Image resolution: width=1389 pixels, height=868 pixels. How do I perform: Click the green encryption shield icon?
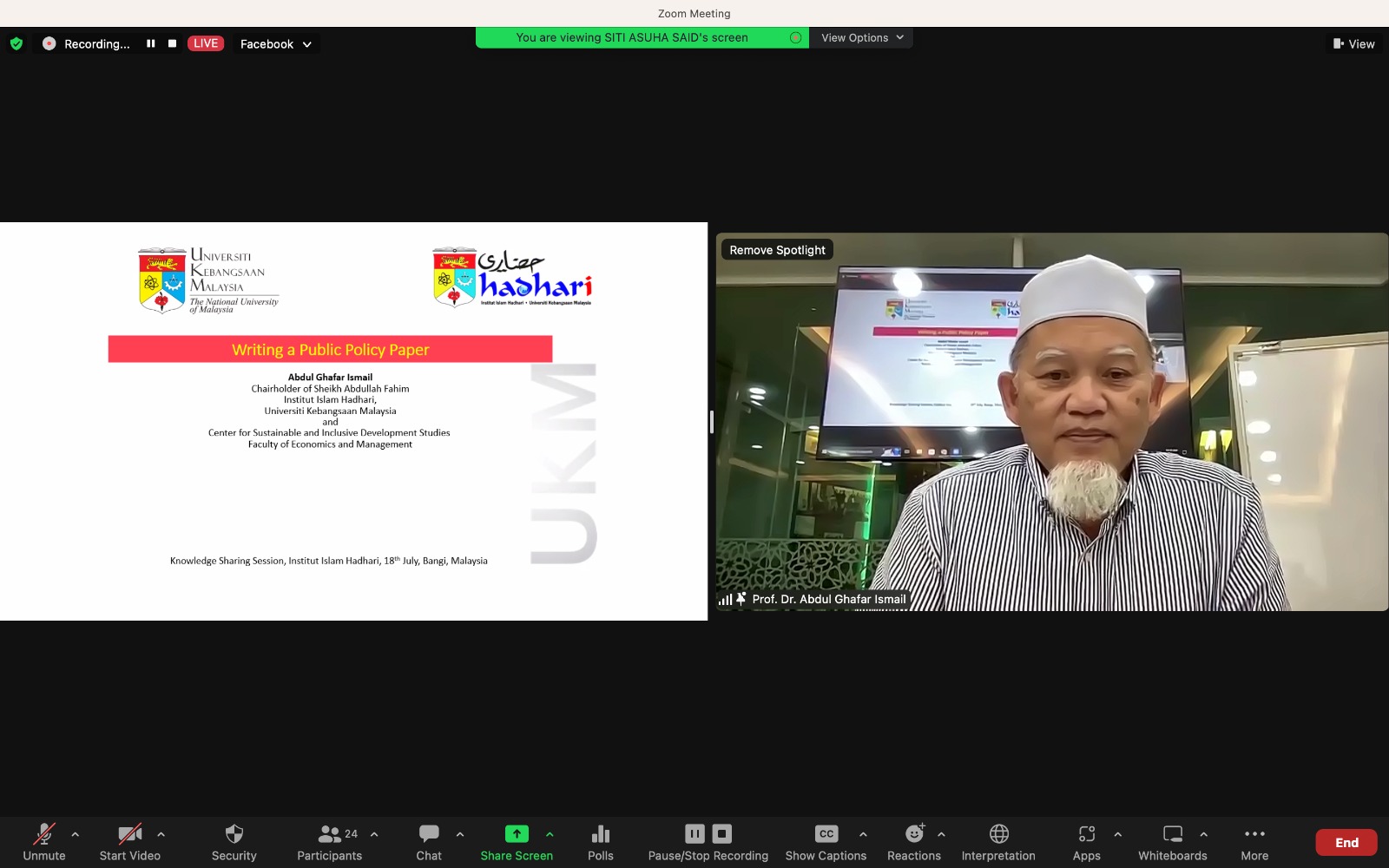[16, 43]
